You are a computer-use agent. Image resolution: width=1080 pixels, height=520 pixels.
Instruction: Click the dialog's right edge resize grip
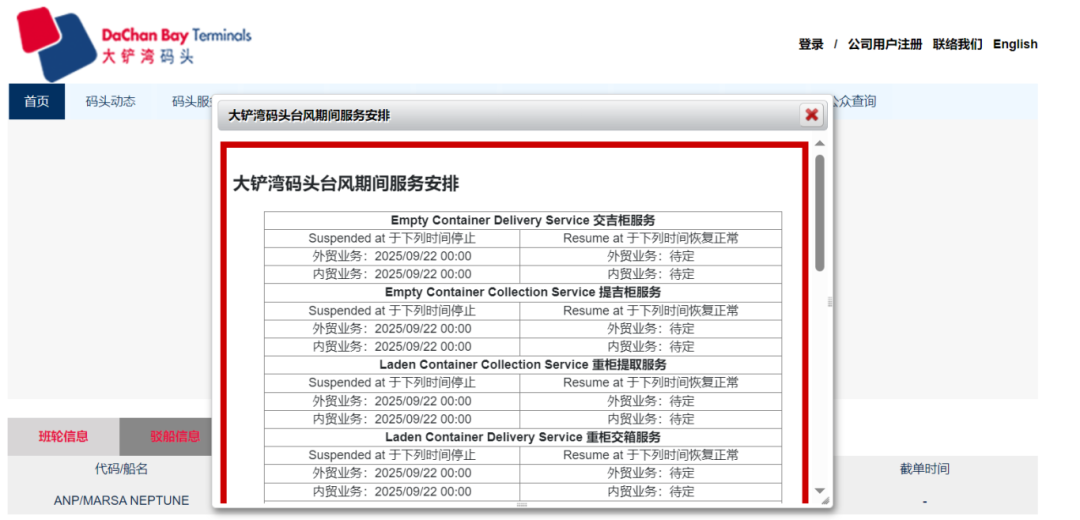(829, 302)
